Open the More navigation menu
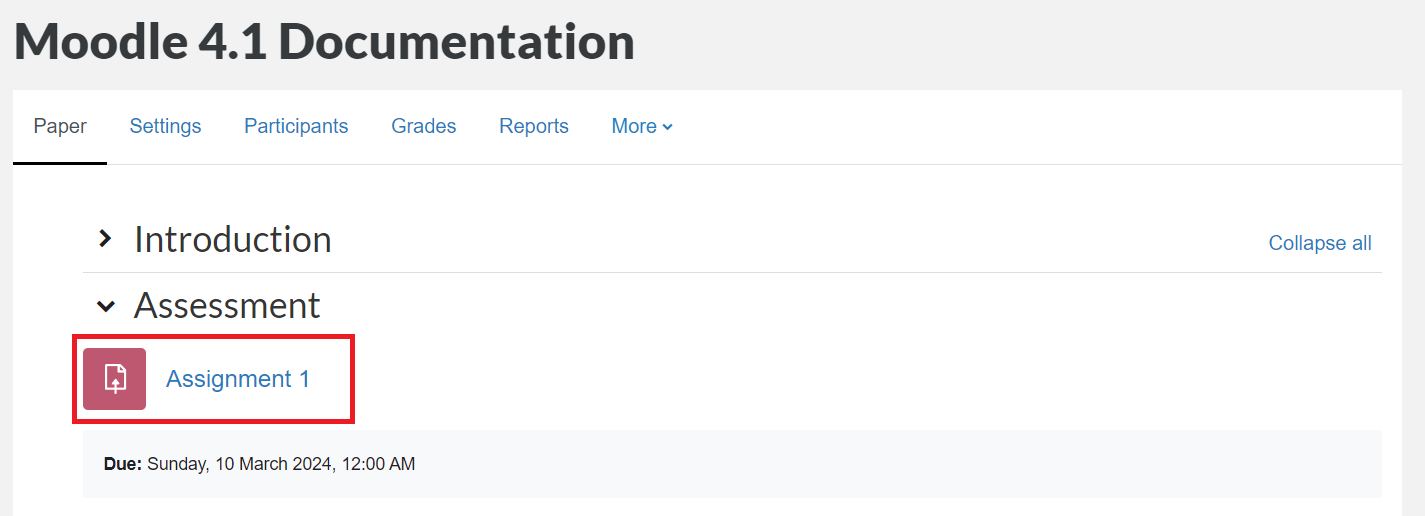 (x=635, y=126)
